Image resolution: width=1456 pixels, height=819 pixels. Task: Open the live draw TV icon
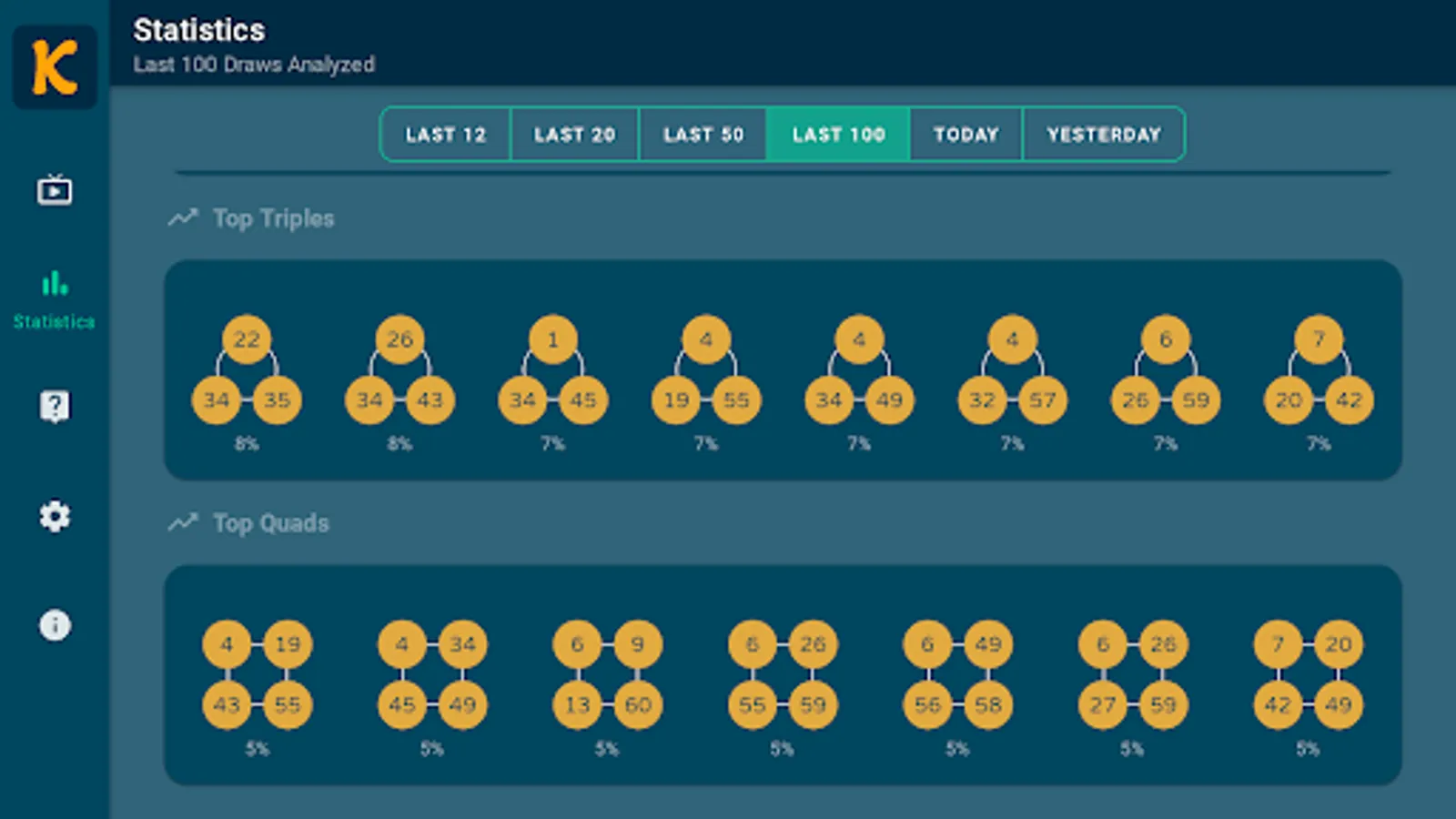pyautogui.click(x=55, y=190)
